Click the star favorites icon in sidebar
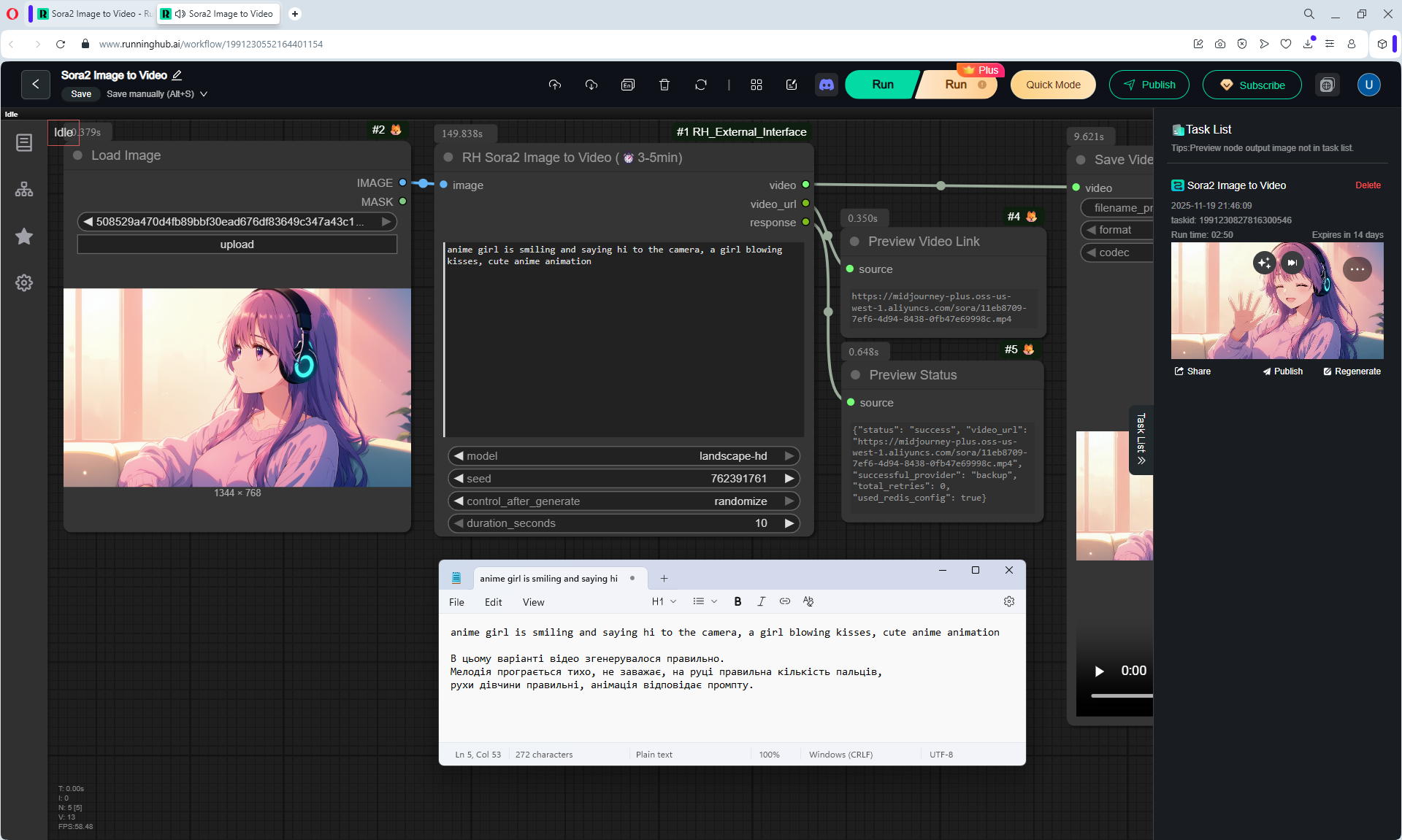The width and height of the screenshot is (1402, 840). (x=24, y=236)
